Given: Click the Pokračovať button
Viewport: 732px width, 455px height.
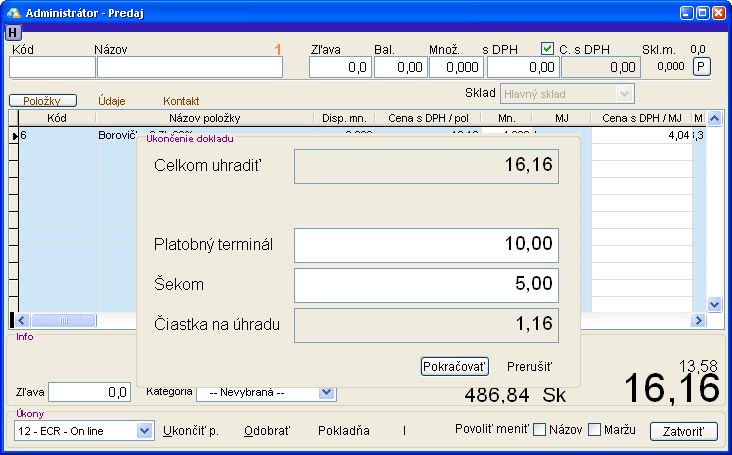Looking at the screenshot, I should click(x=455, y=366).
